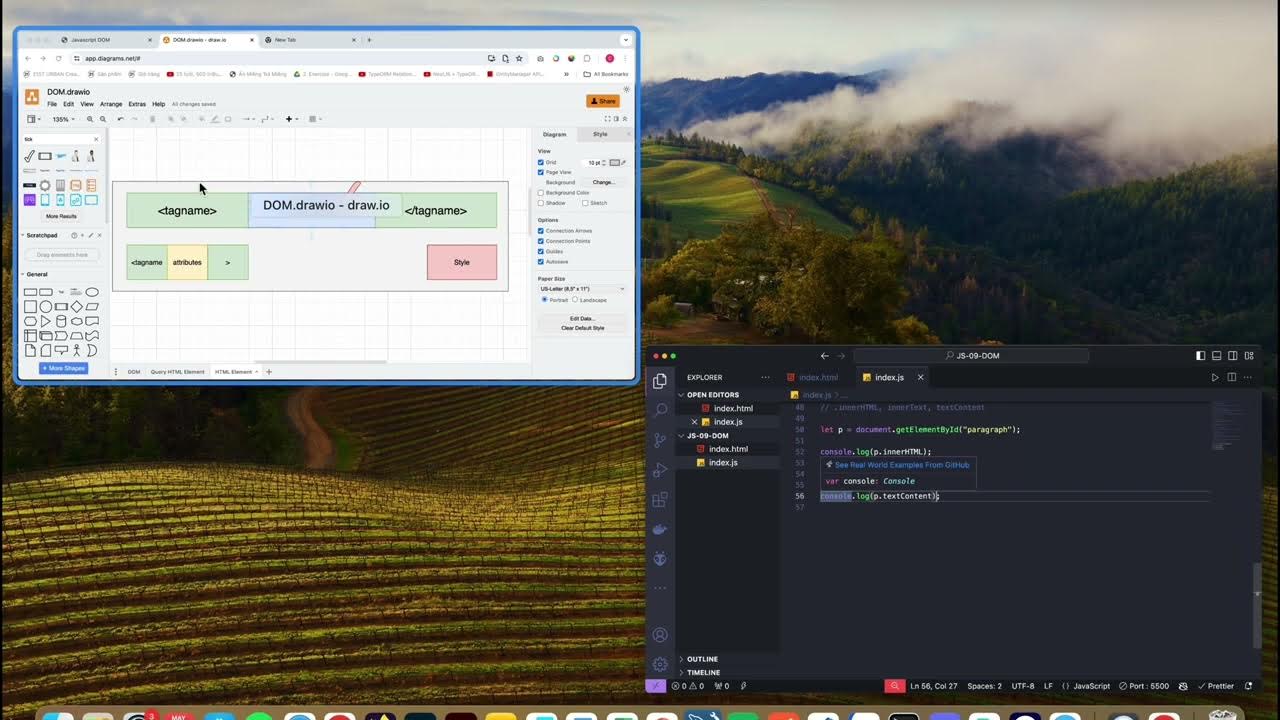The image size is (1280, 720).
Task: Click Run Code play icon in editor
Action: [x=1215, y=377]
